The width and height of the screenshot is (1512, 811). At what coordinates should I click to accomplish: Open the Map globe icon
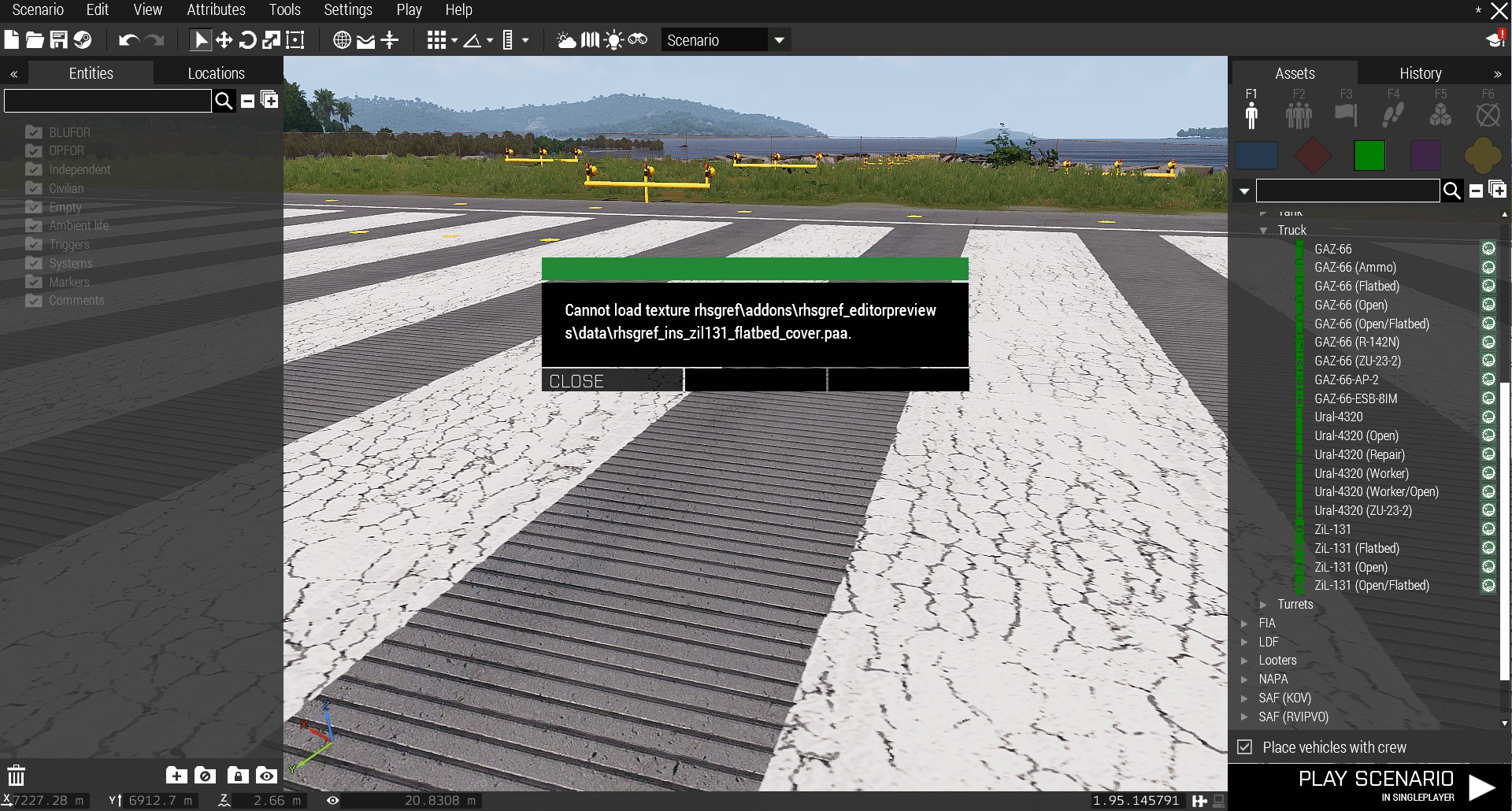(x=342, y=40)
